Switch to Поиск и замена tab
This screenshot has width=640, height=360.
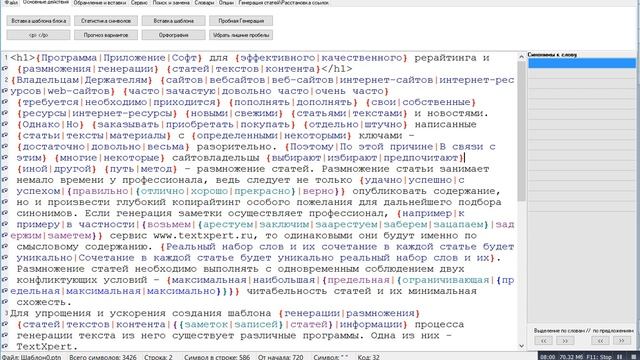pyautogui.click(x=171, y=2)
